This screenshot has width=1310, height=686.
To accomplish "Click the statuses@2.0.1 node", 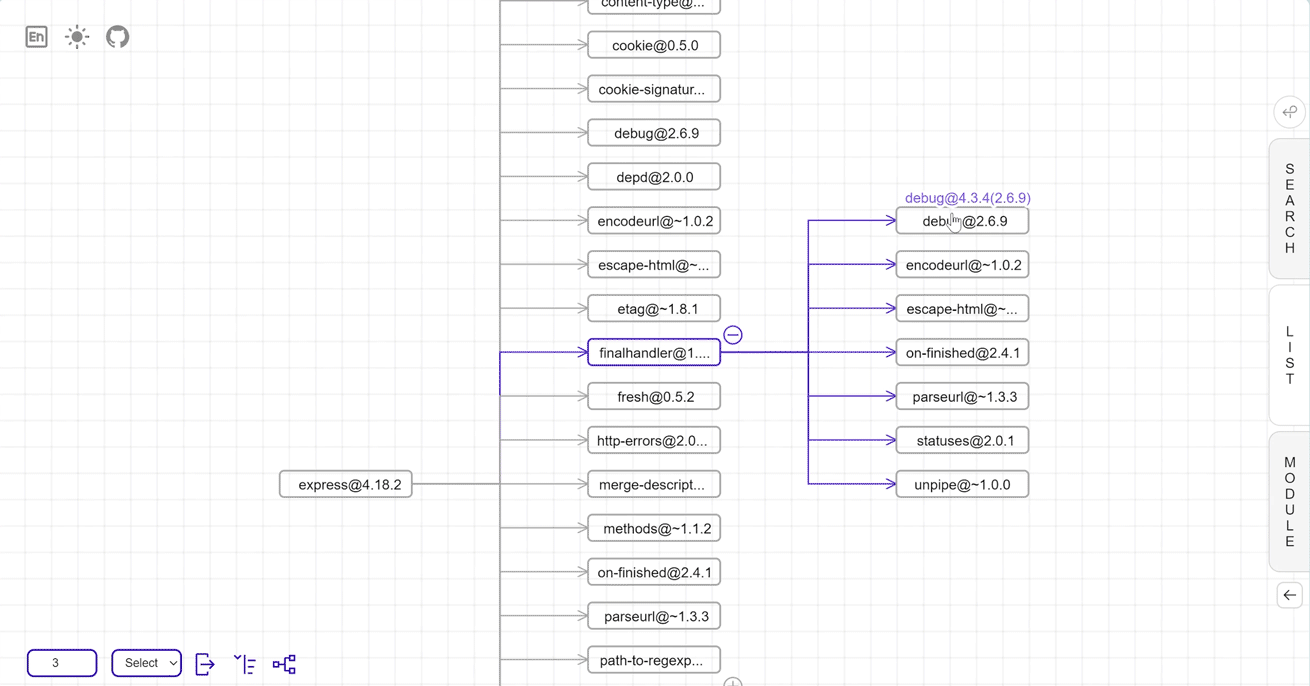I will (x=962, y=441).
